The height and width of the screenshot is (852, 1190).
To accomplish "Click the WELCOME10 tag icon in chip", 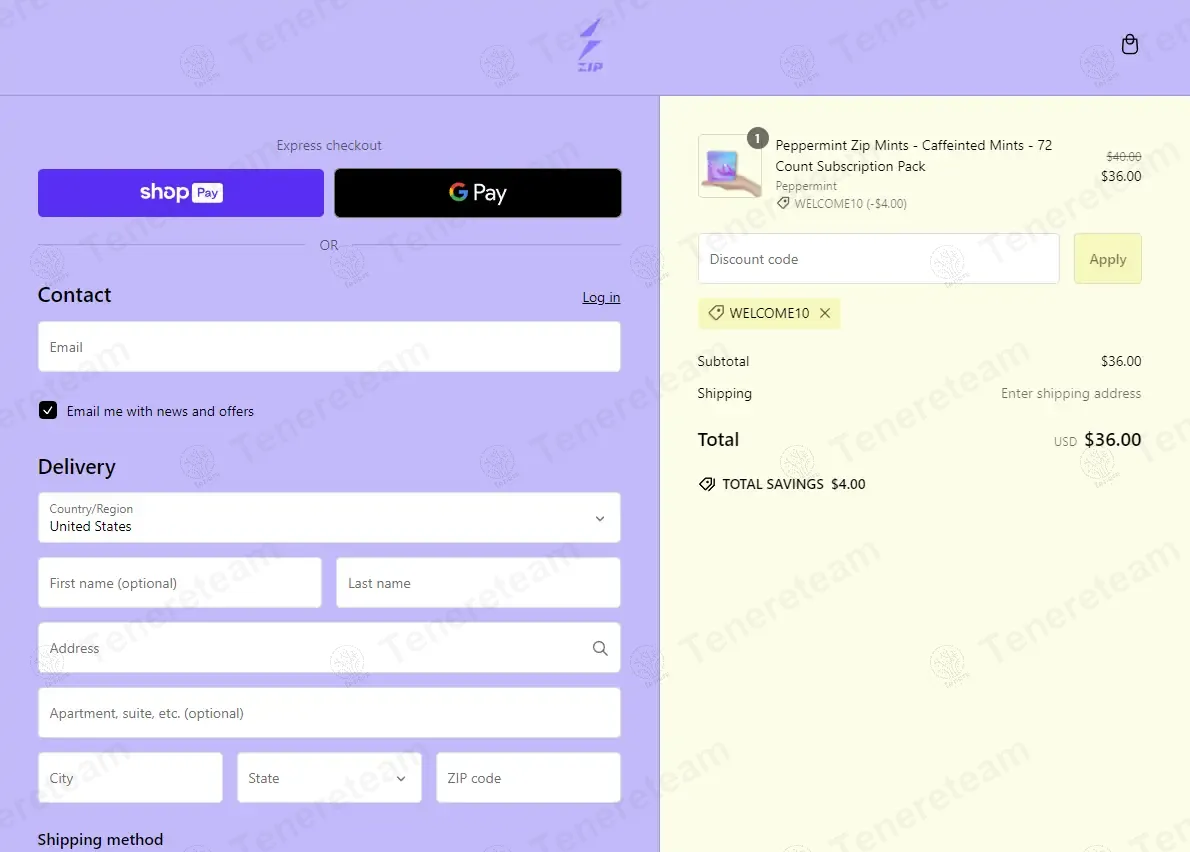I will point(716,313).
